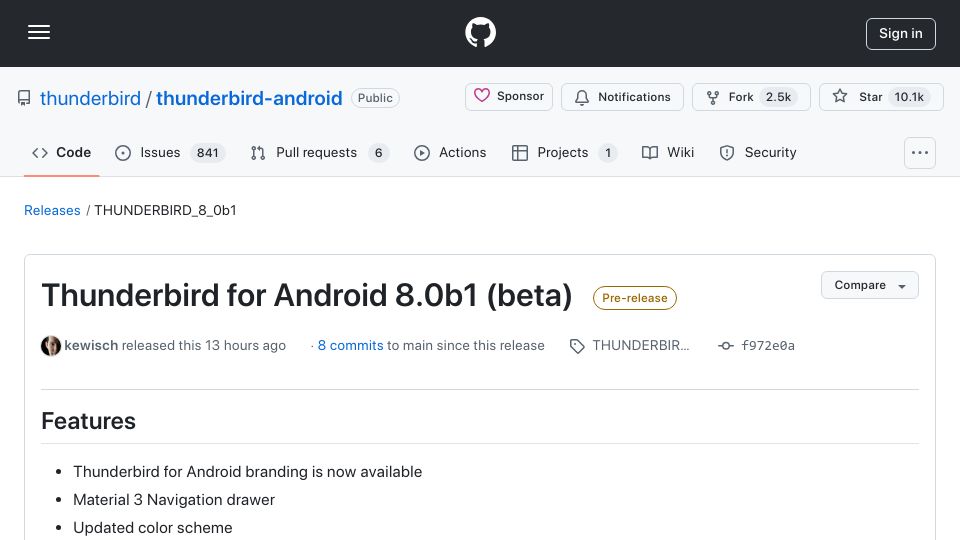Open the thunderbird organization link

click(x=90, y=98)
